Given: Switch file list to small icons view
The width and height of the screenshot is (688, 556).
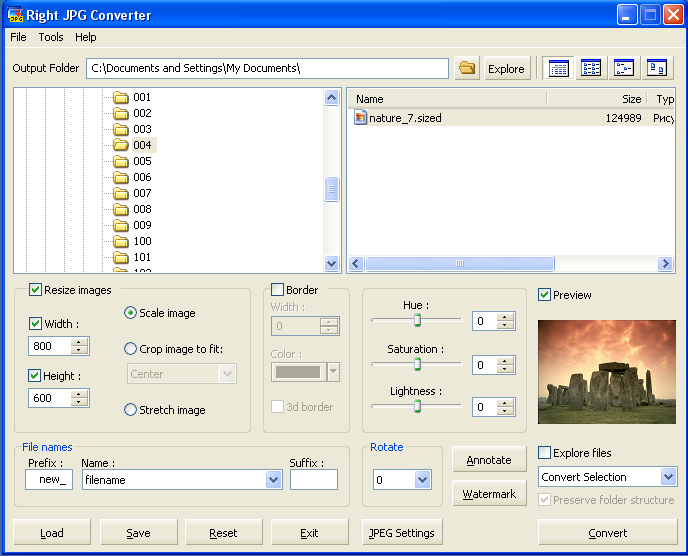Looking at the screenshot, I should coord(624,69).
